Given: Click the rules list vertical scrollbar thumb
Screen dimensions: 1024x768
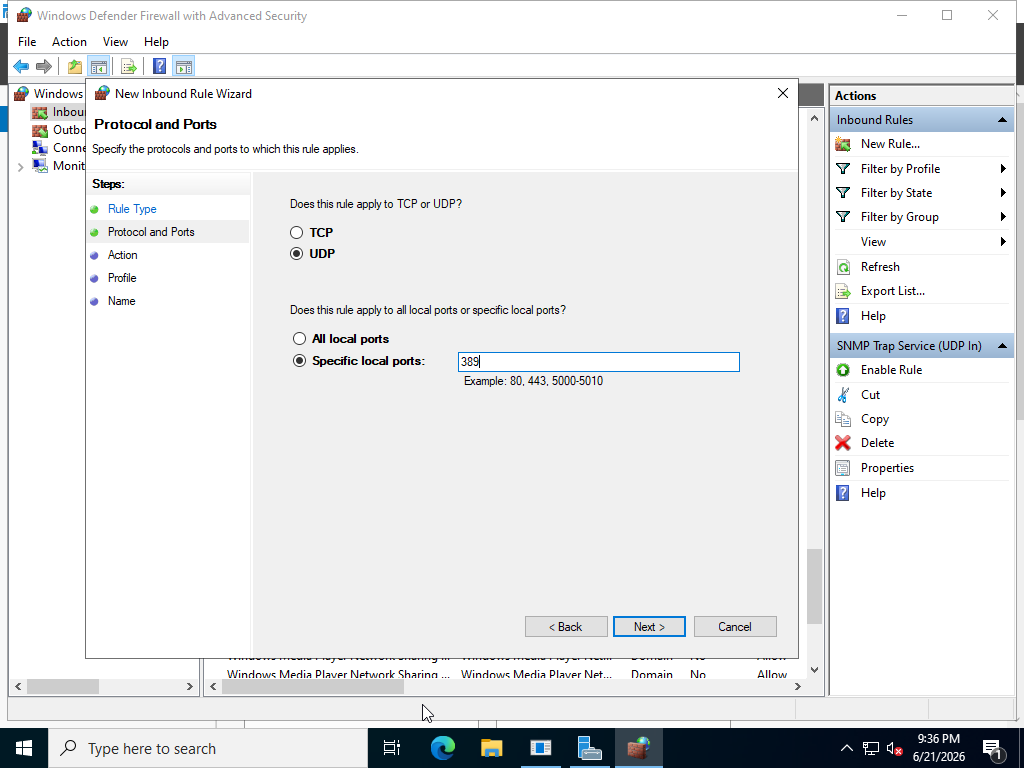Looking at the screenshot, I should tap(814, 586).
